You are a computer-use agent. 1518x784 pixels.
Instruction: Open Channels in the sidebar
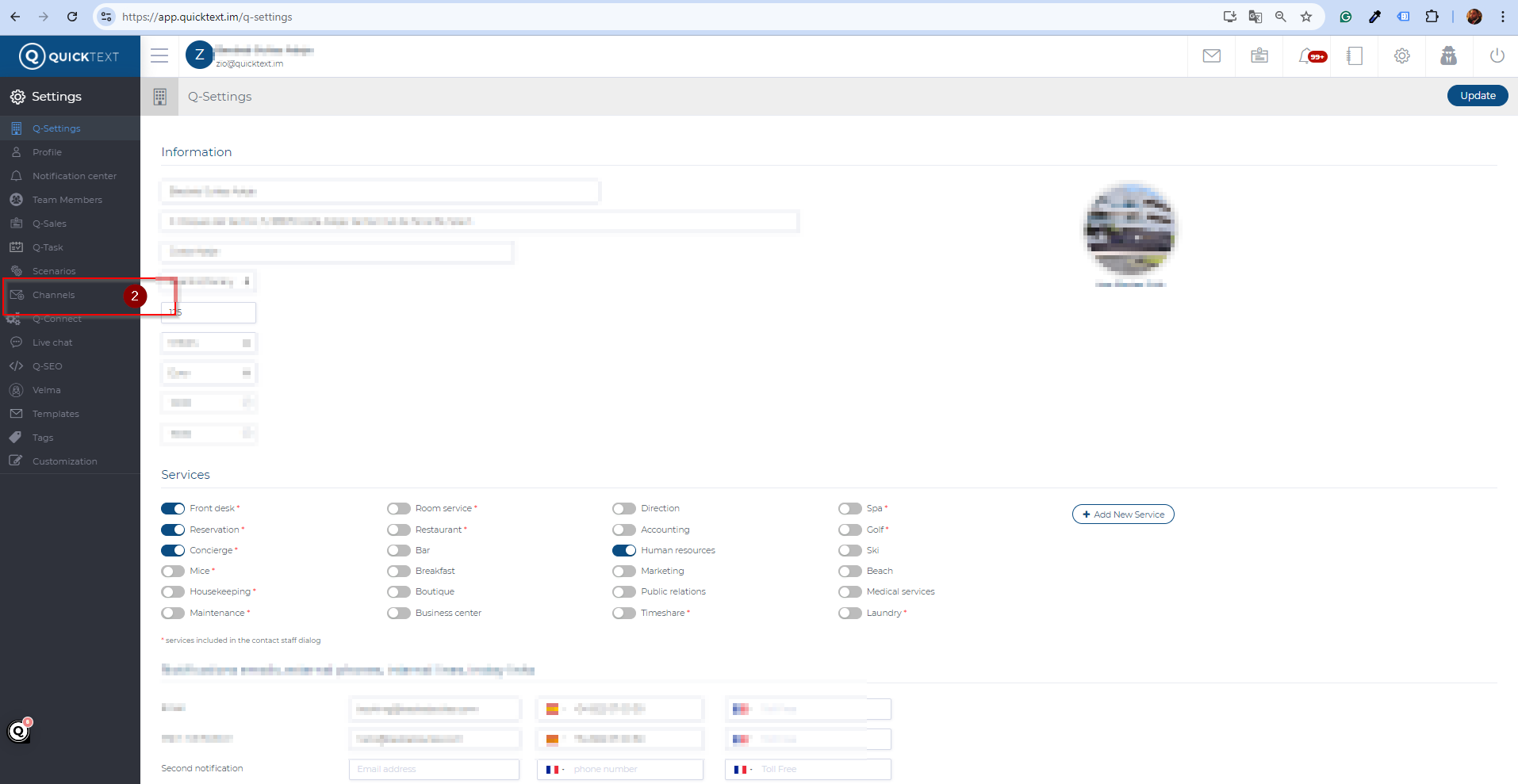click(x=54, y=295)
